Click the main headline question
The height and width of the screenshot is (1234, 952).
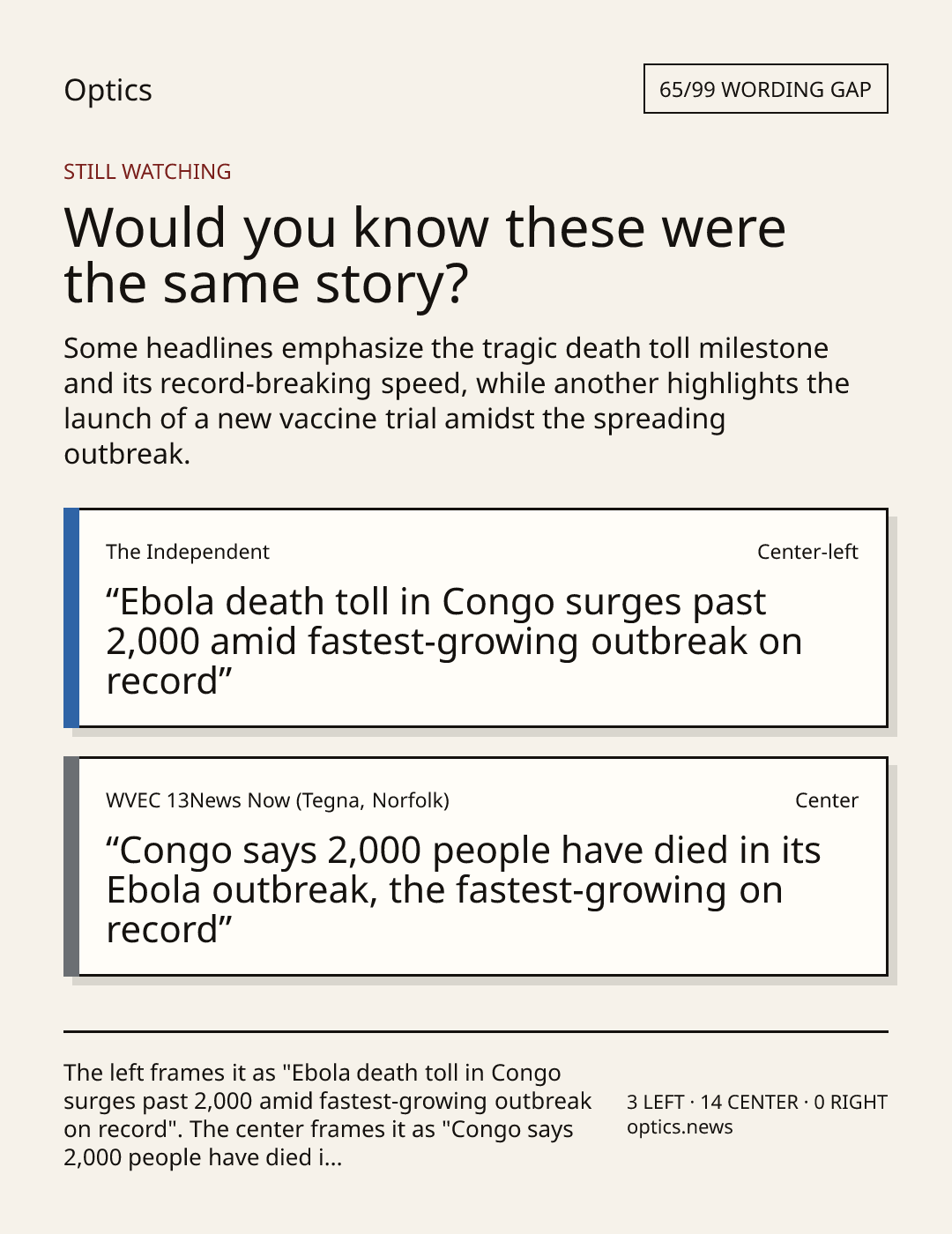click(x=425, y=255)
